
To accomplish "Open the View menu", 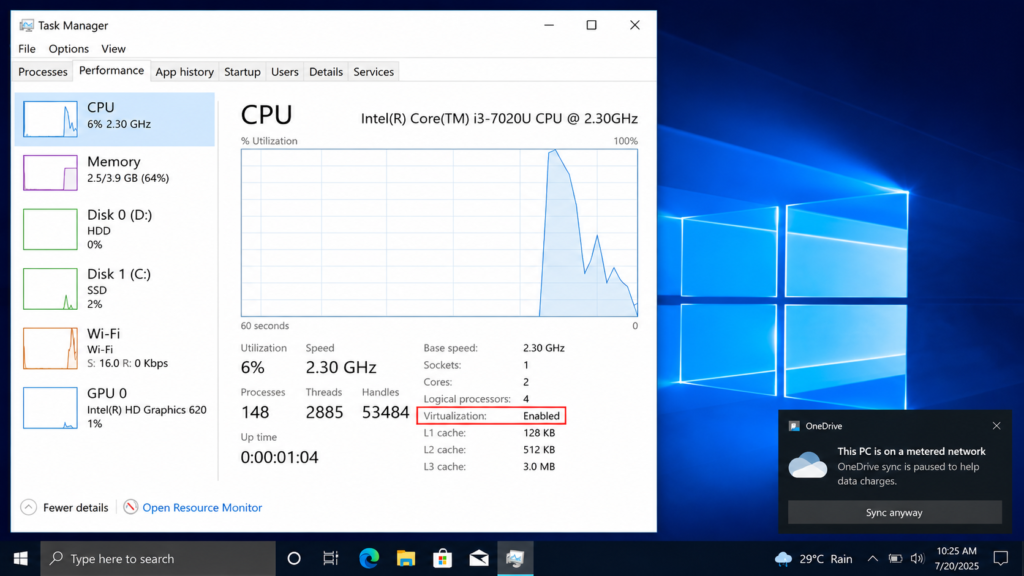I will point(113,49).
